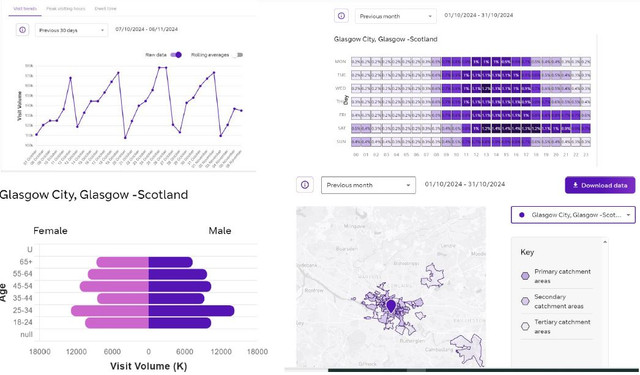Click the 65+ female bar in pyramid chart

pos(122,262)
